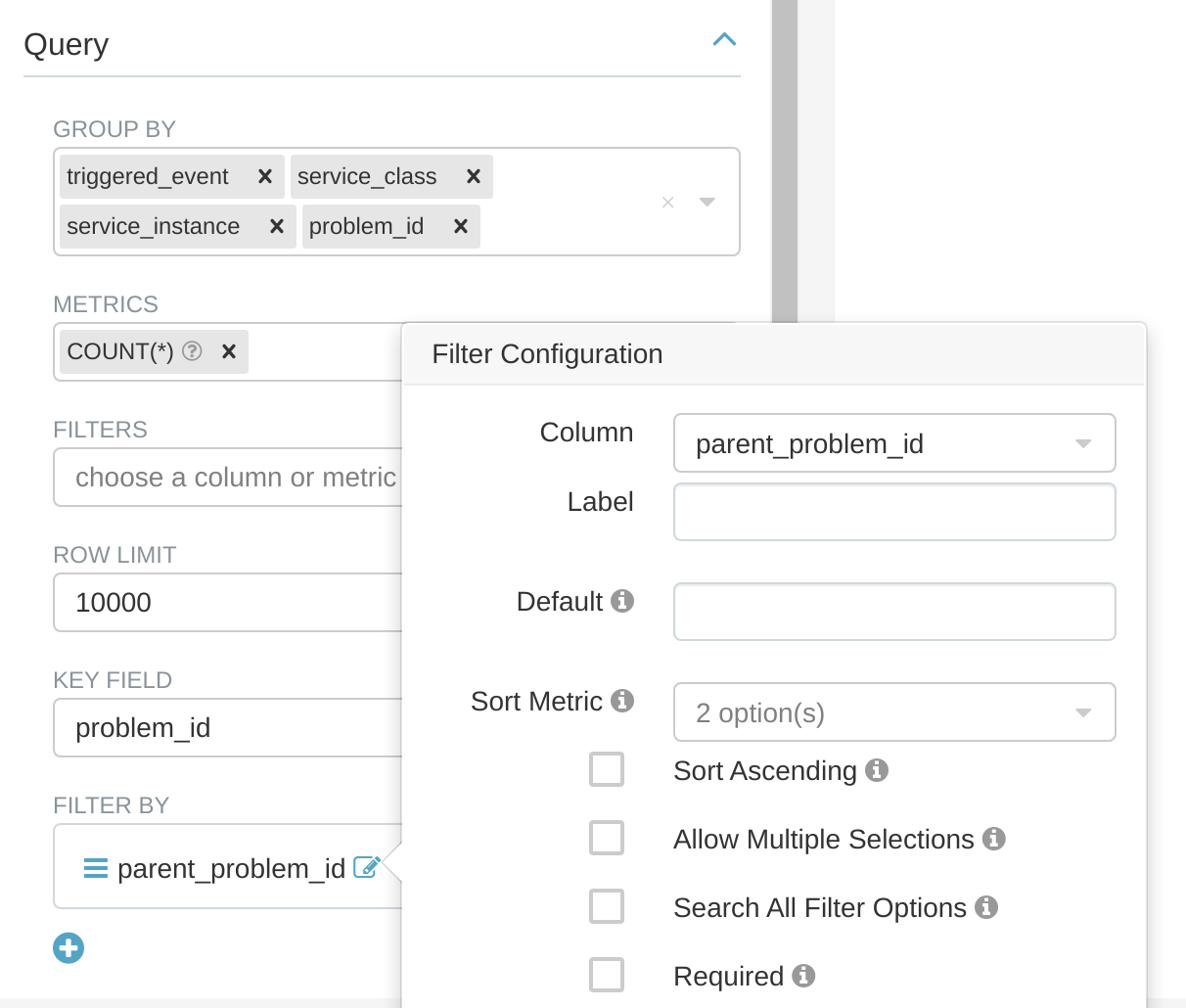Check Allow Multiple Selections

[x=607, y=838]
